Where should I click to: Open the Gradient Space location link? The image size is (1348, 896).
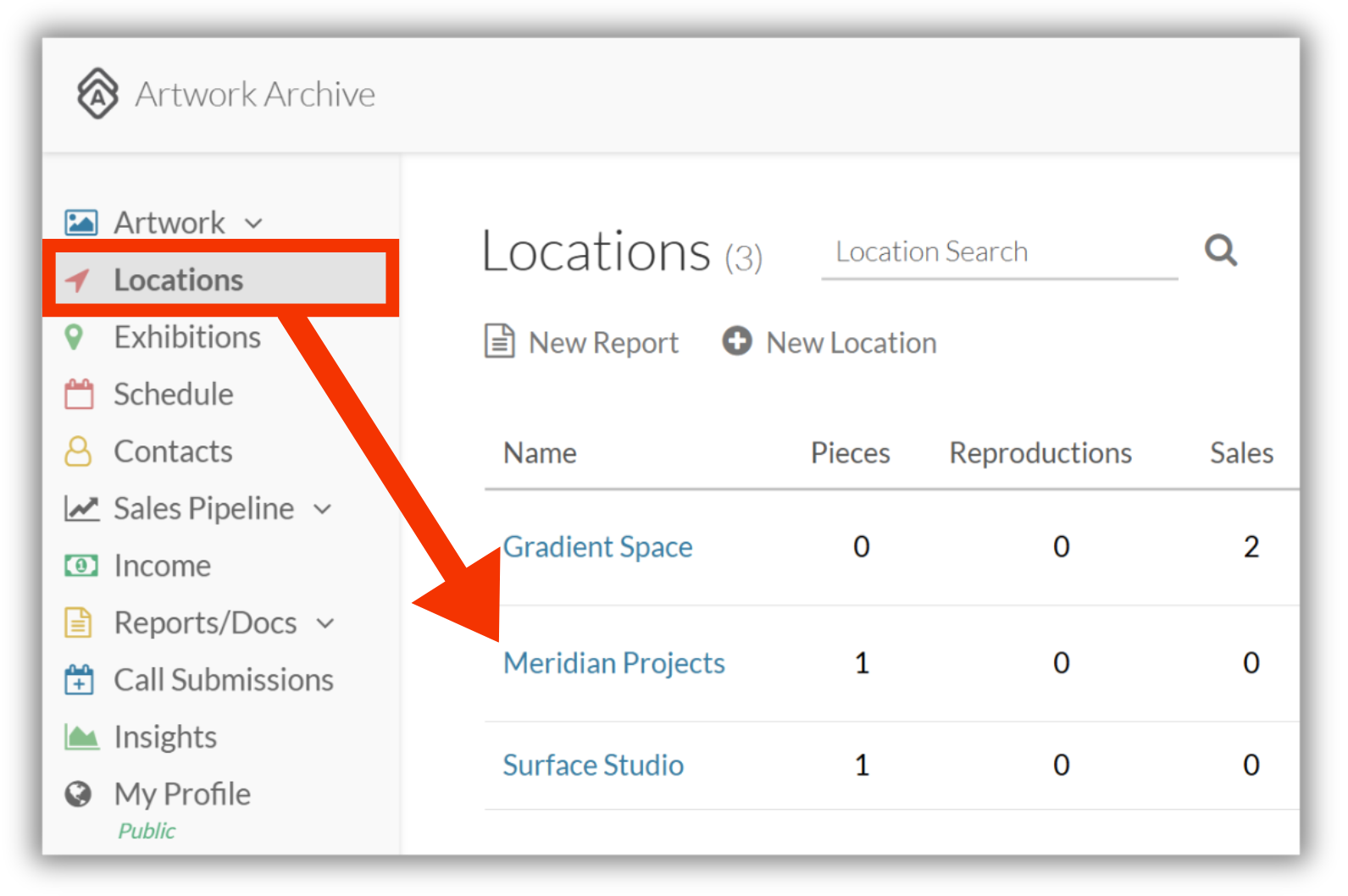pyautogui.click(x=597, y=547)
